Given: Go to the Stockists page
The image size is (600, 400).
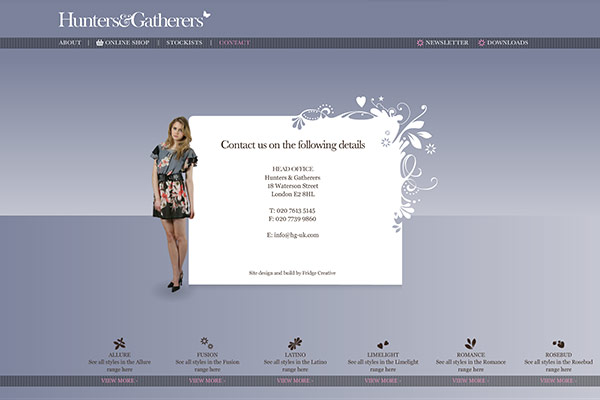Looking at the screenshot, I should coord(184,43).
